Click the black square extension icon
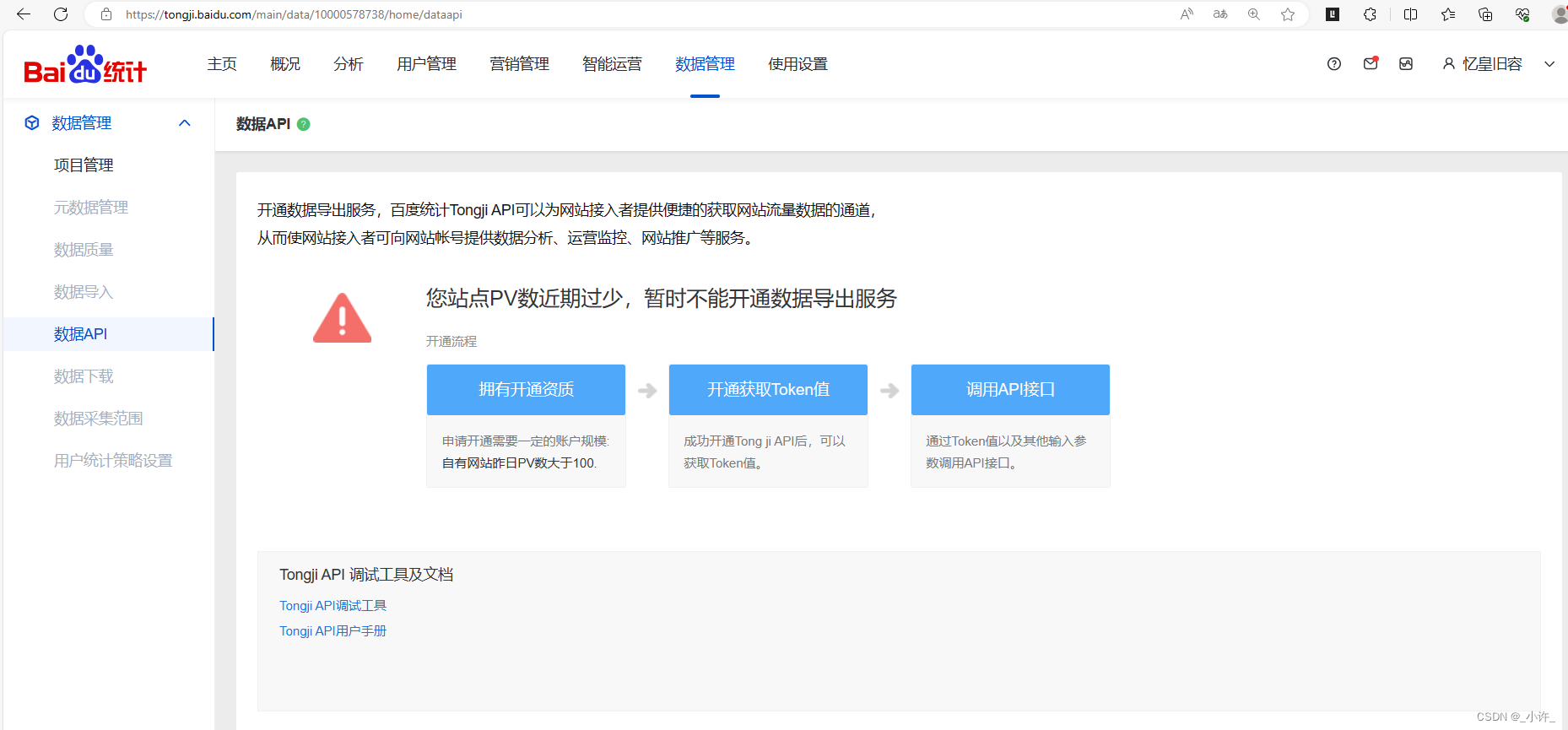This screenshot has width=1568, height=730. click(1333, 14)
